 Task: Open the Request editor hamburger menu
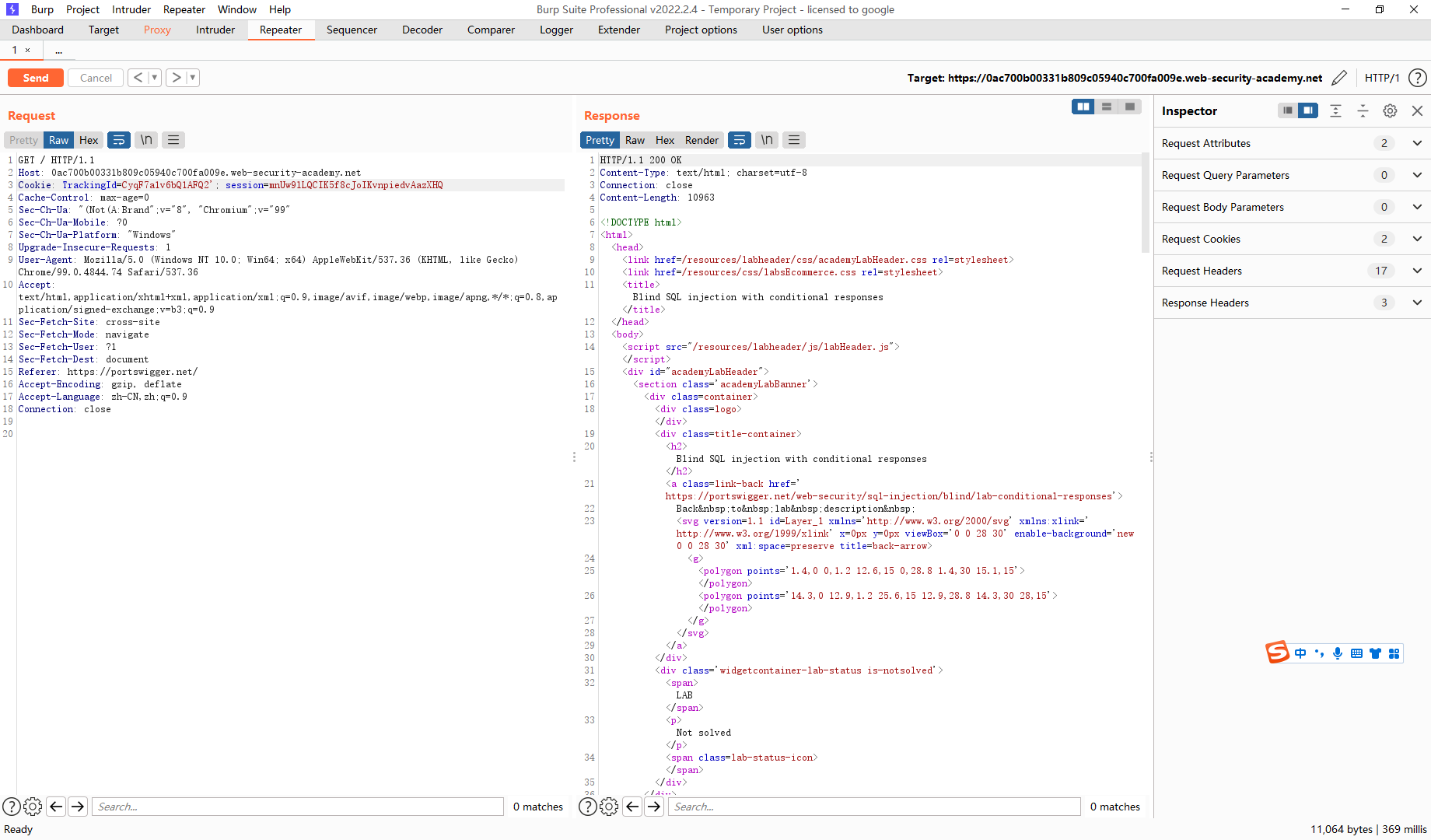click(173, 140)
